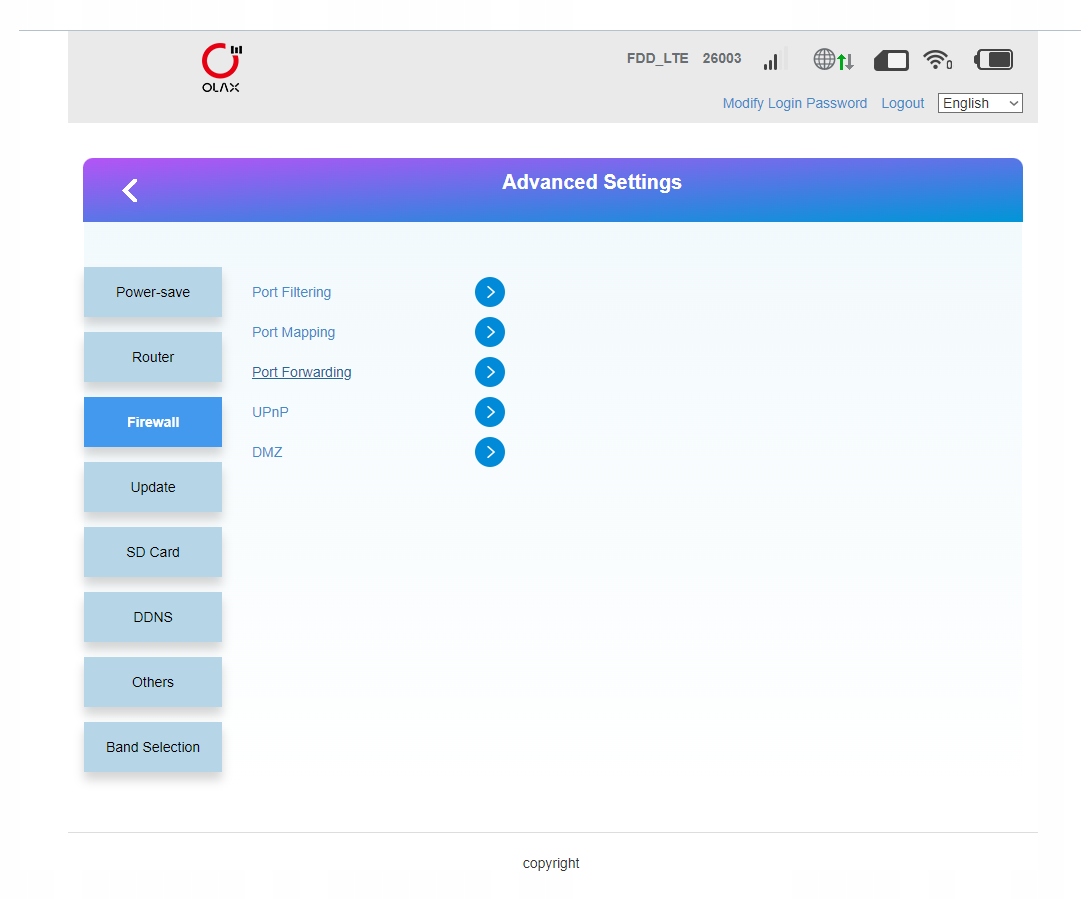Go back using the white arrow

(x=130, y=190)
